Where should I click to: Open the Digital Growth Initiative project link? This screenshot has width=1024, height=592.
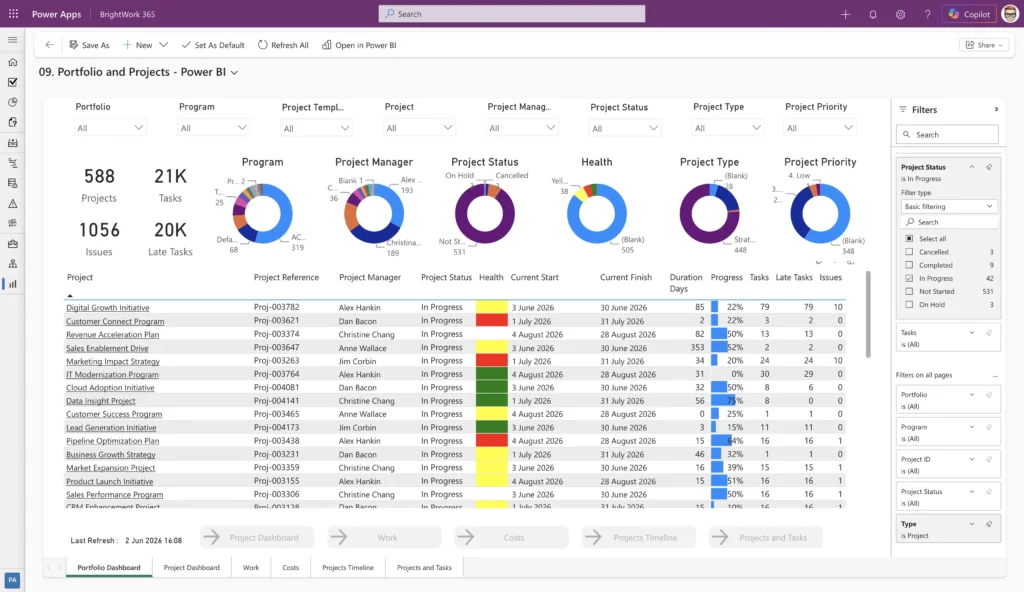tap(108, 307)
